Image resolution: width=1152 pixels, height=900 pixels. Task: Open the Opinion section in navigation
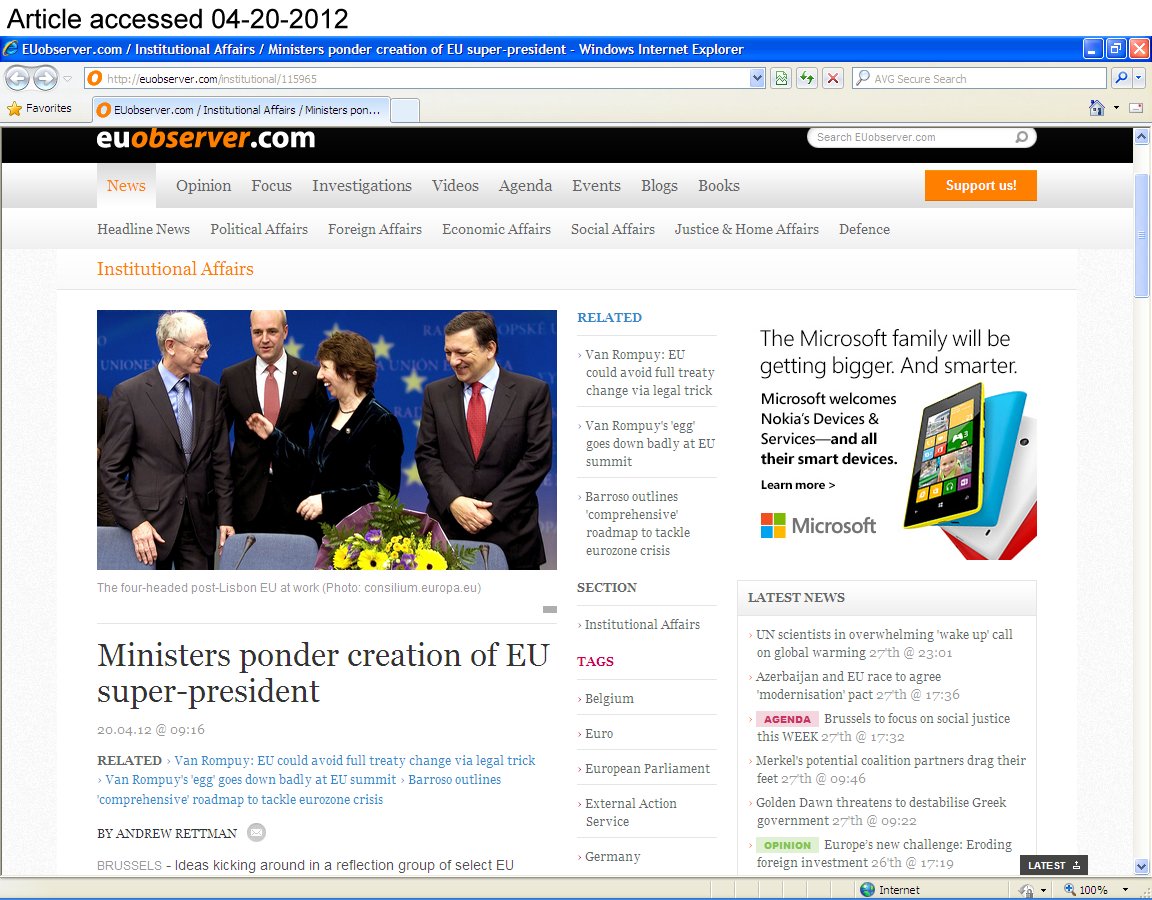[x=203, y=186]
